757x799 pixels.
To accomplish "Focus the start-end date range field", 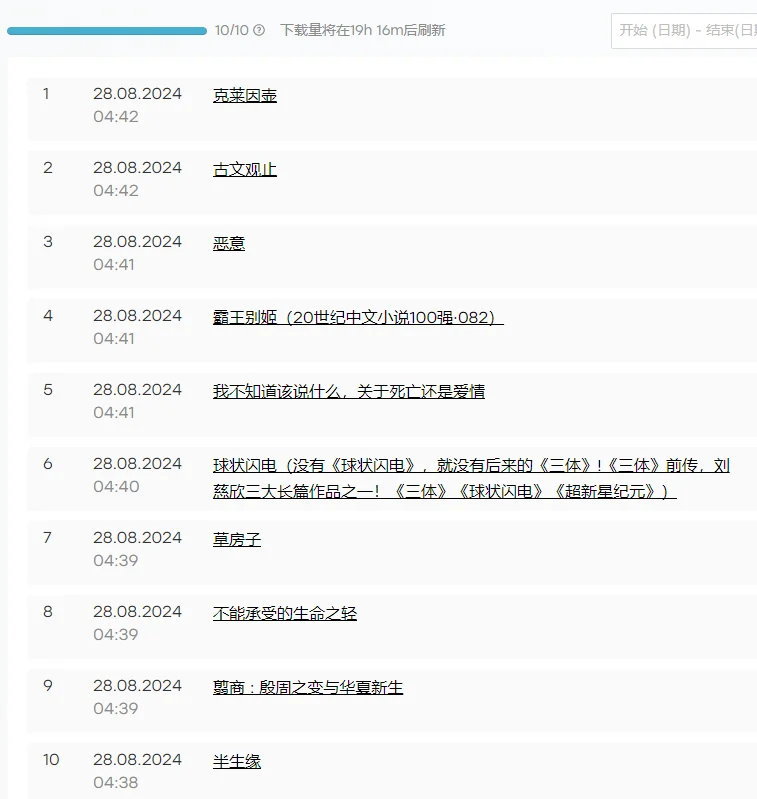I will point(684,31).
